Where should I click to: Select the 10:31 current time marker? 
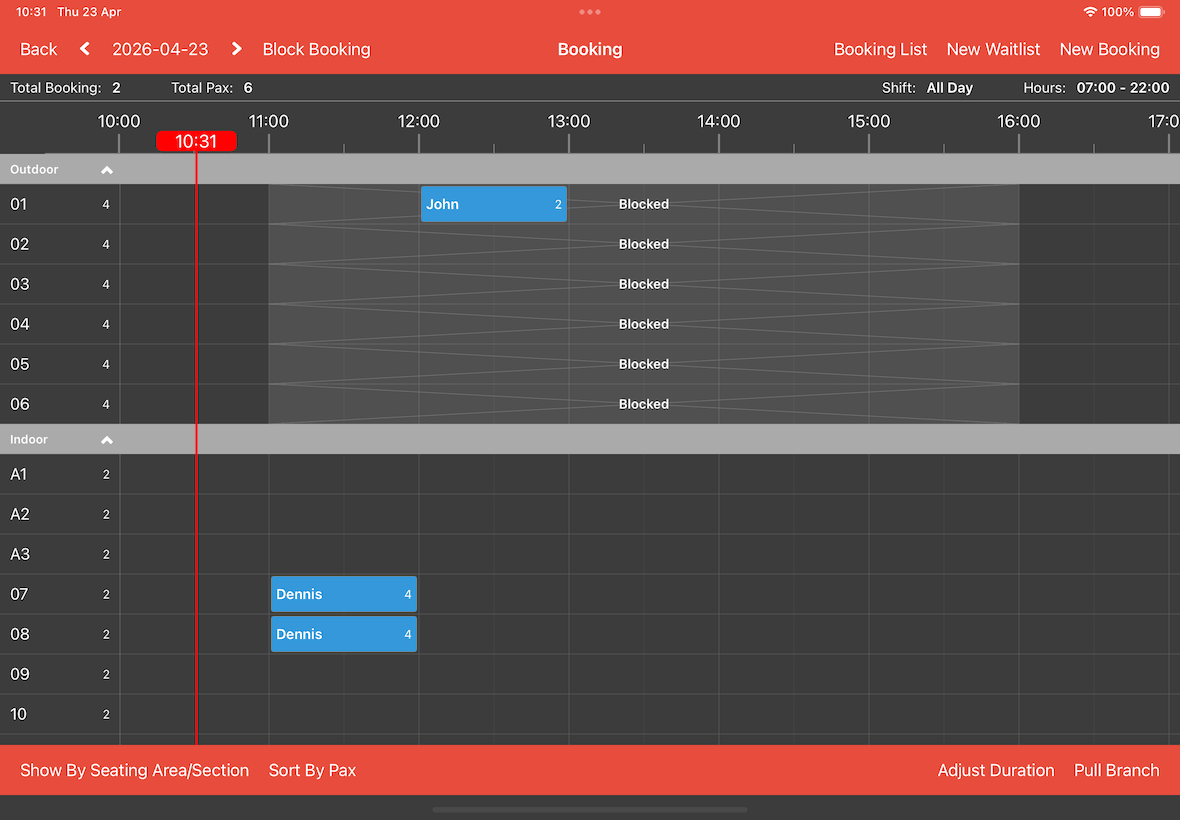click(x=196, y=141)
